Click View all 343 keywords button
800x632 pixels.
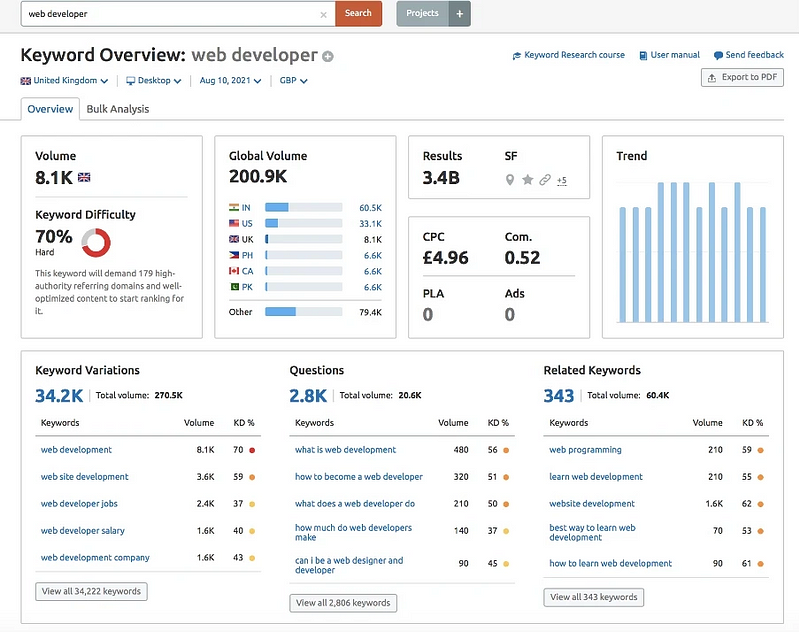click(593, 597)
